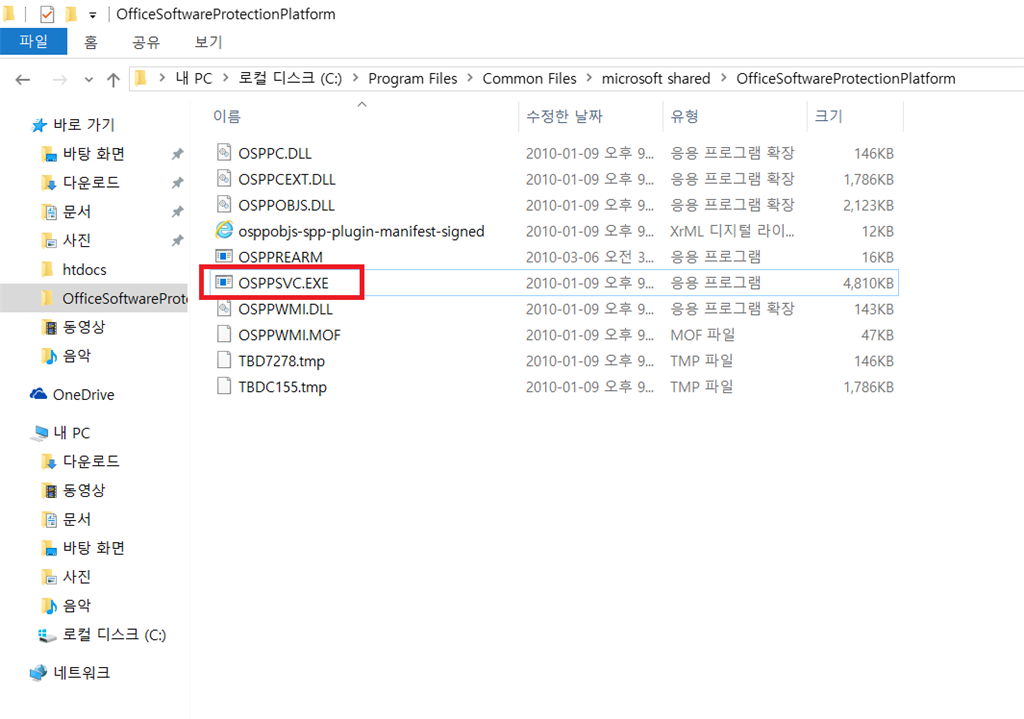Select OfficeSoftwareProt folder in sidebar
This screenshot has width=1024, height=719.
coord(124,298)
